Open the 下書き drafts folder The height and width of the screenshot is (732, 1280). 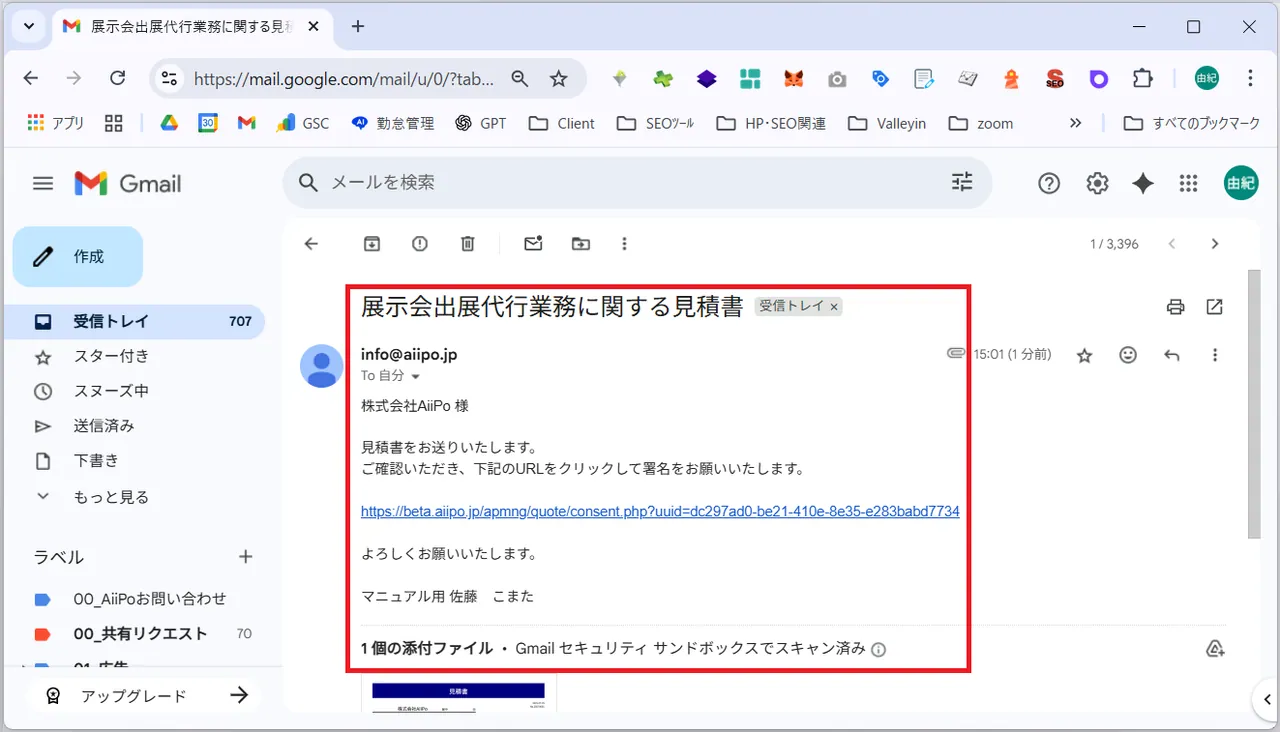click(96, 461)
